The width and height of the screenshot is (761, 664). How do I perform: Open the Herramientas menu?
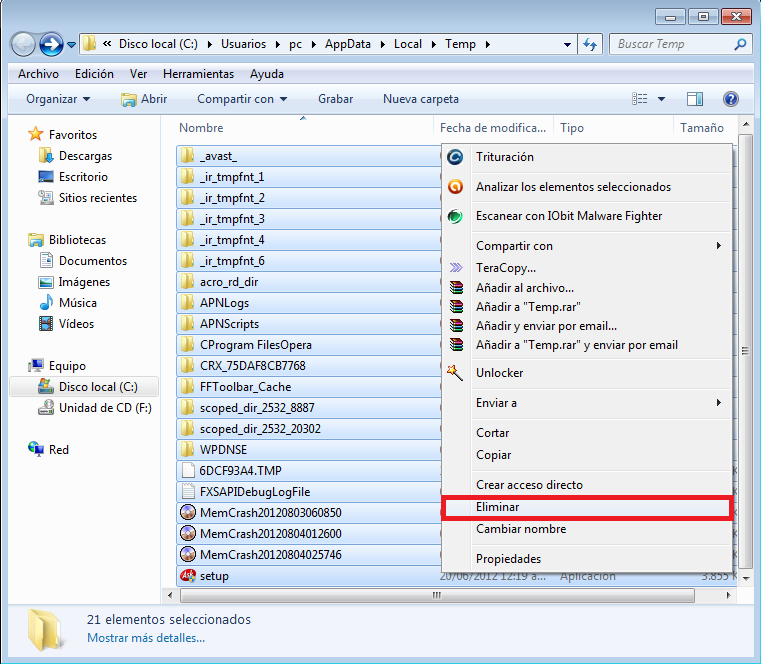point(198,74)
